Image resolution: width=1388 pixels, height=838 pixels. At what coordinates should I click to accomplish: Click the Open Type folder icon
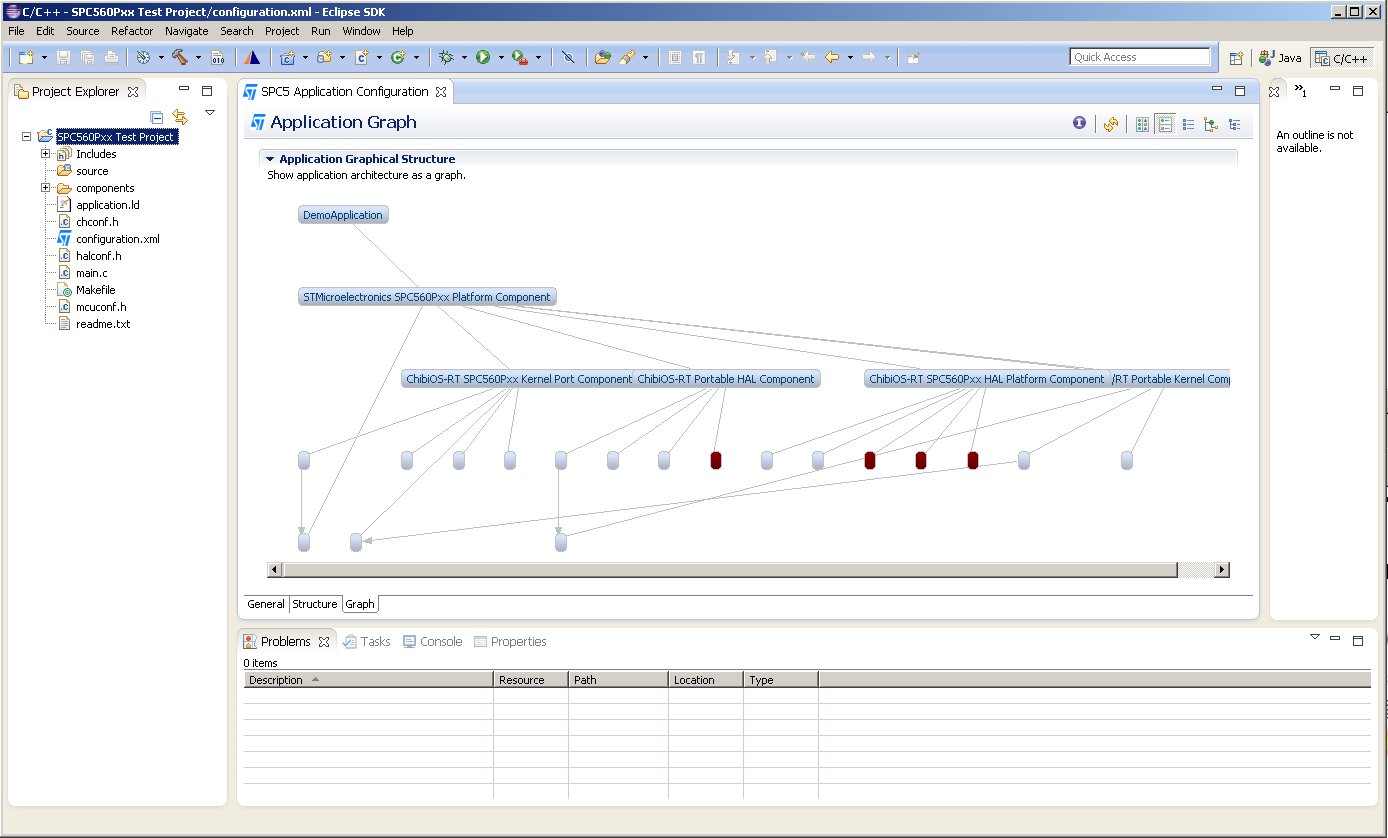coord(602,58)
